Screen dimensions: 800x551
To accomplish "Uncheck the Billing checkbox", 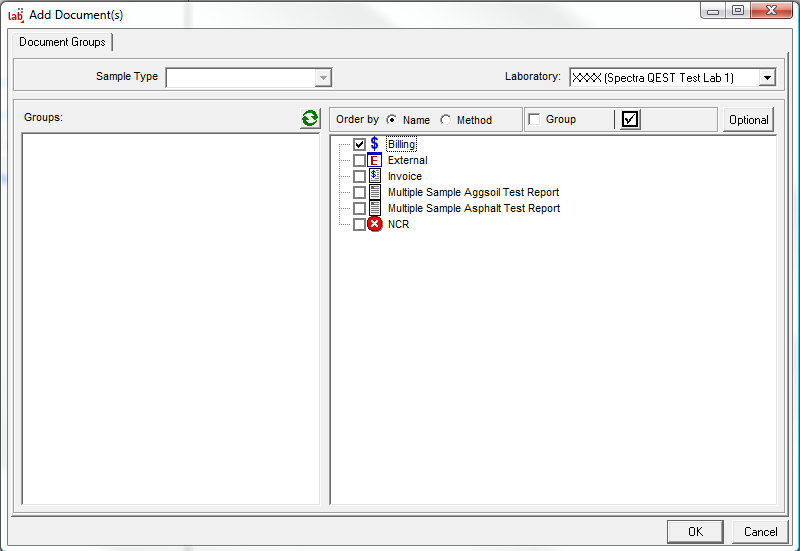I will click(x=359, y=144).
